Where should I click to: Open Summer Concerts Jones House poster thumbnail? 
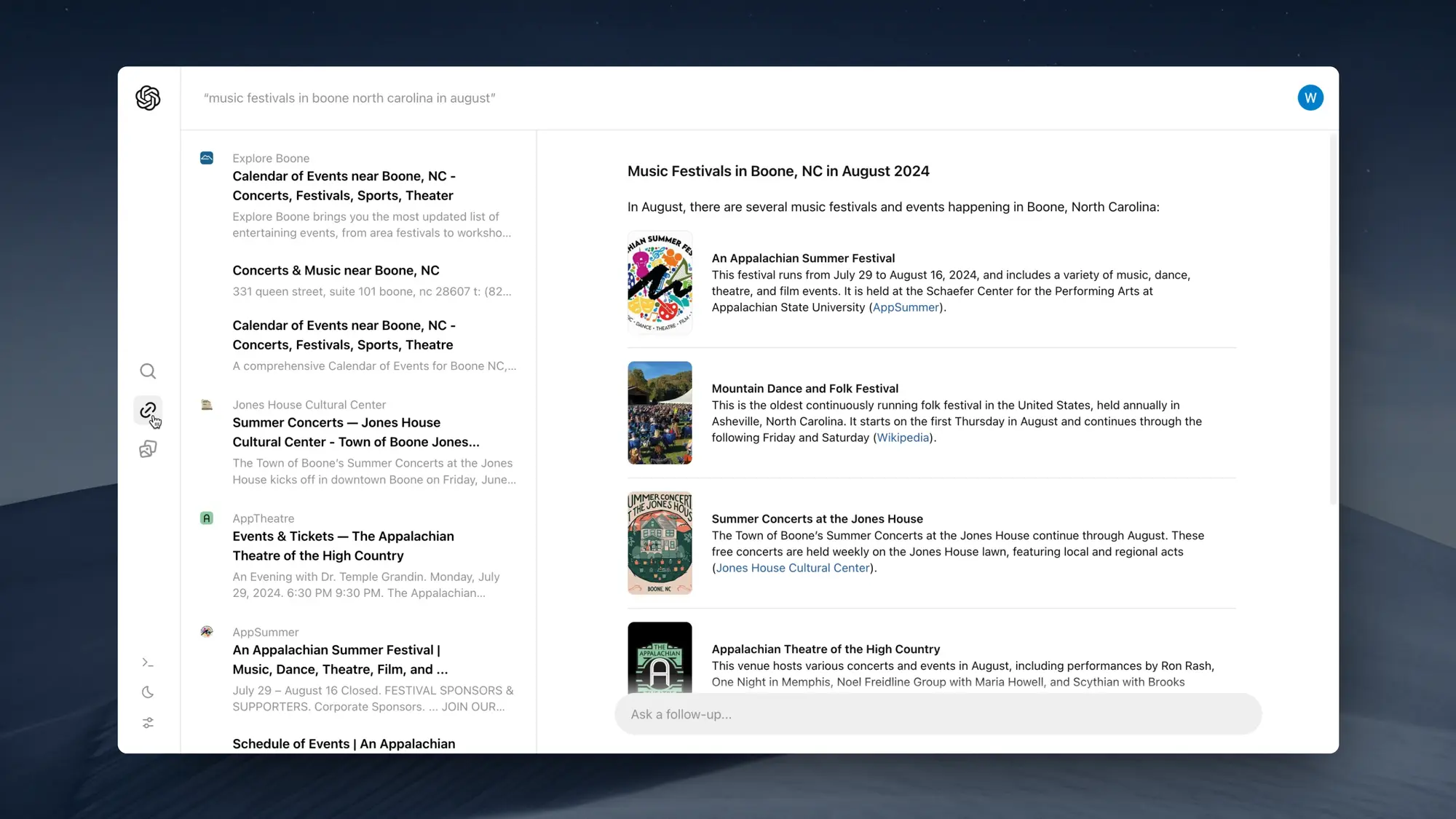[x=660, y=543]
